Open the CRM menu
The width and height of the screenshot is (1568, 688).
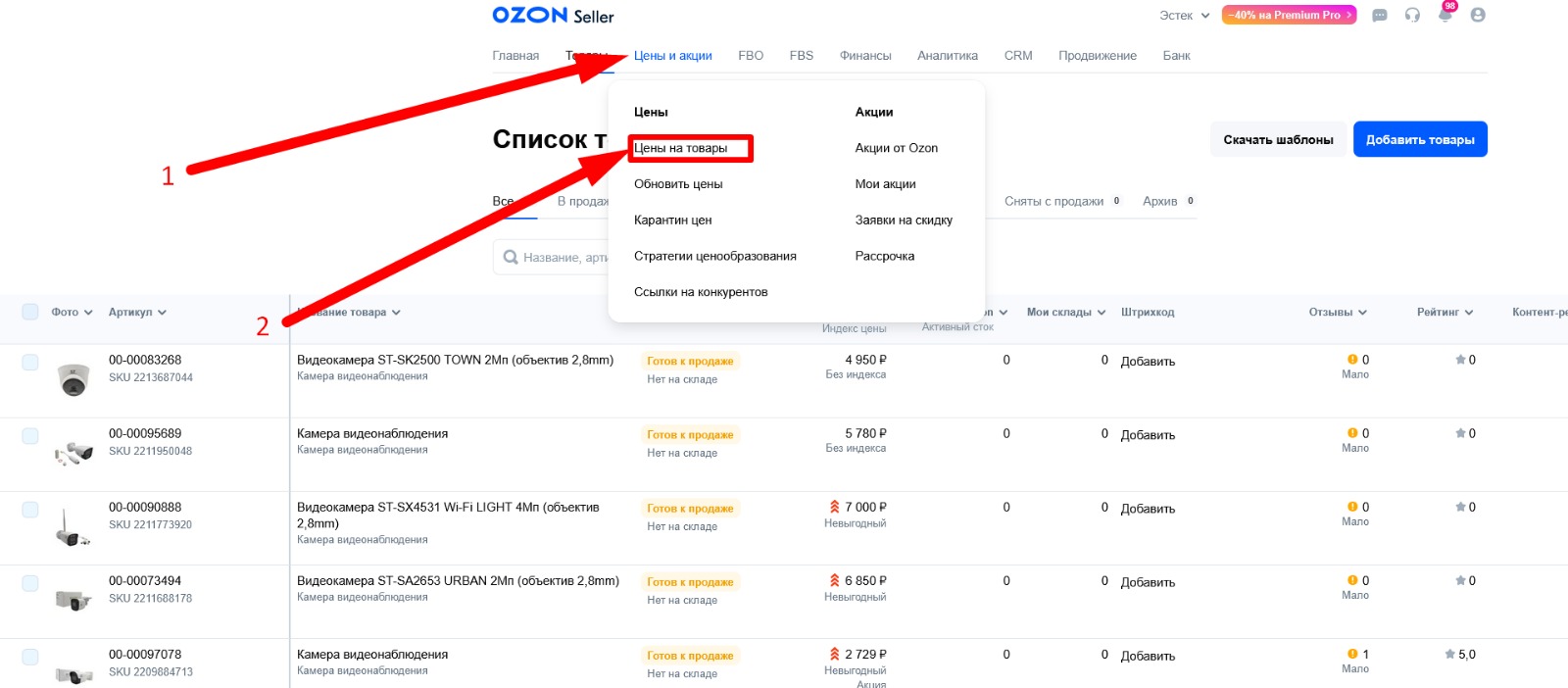[1018, 56]
